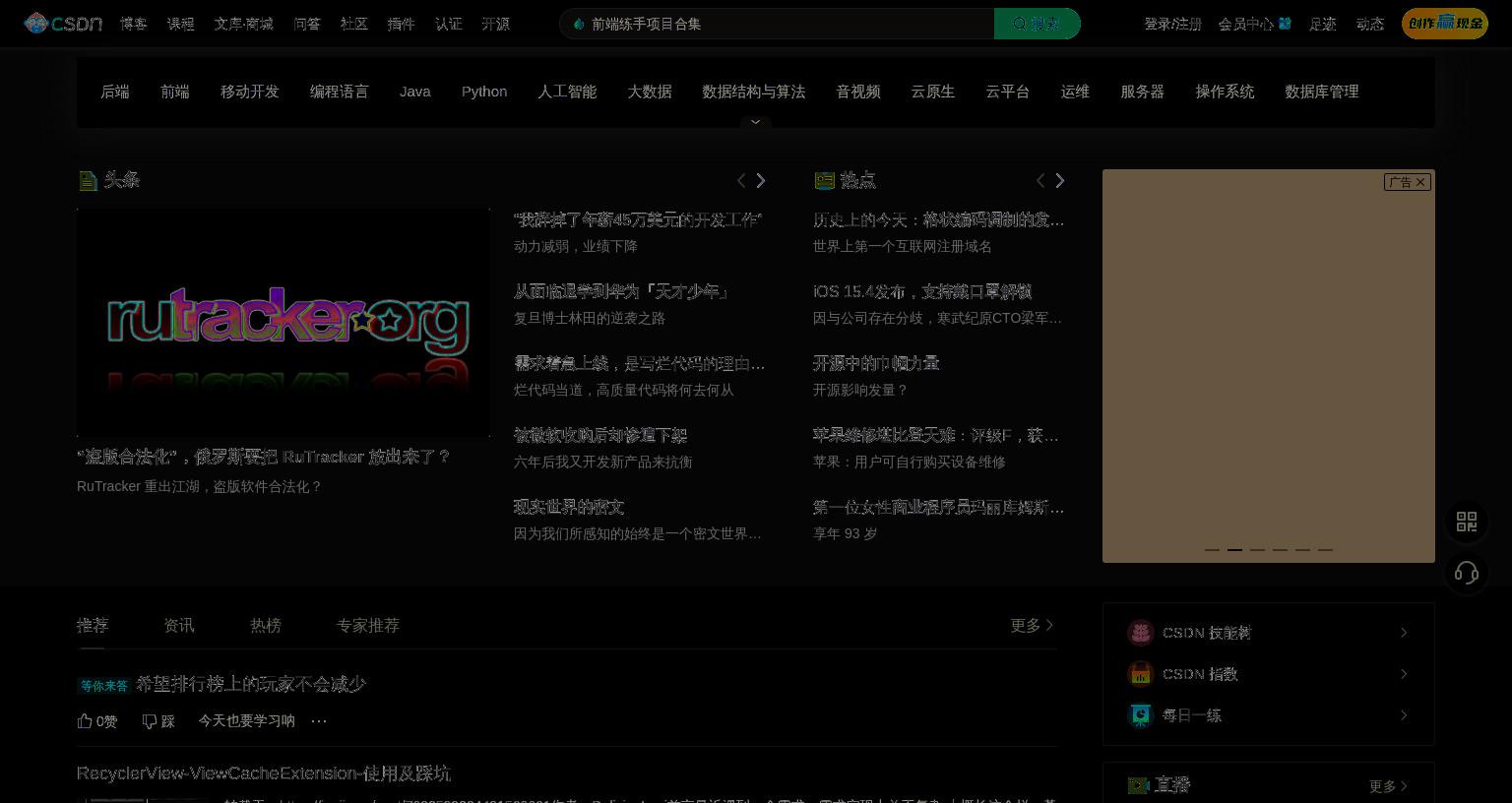Open the rutracker.org headline image

(283, 322)
